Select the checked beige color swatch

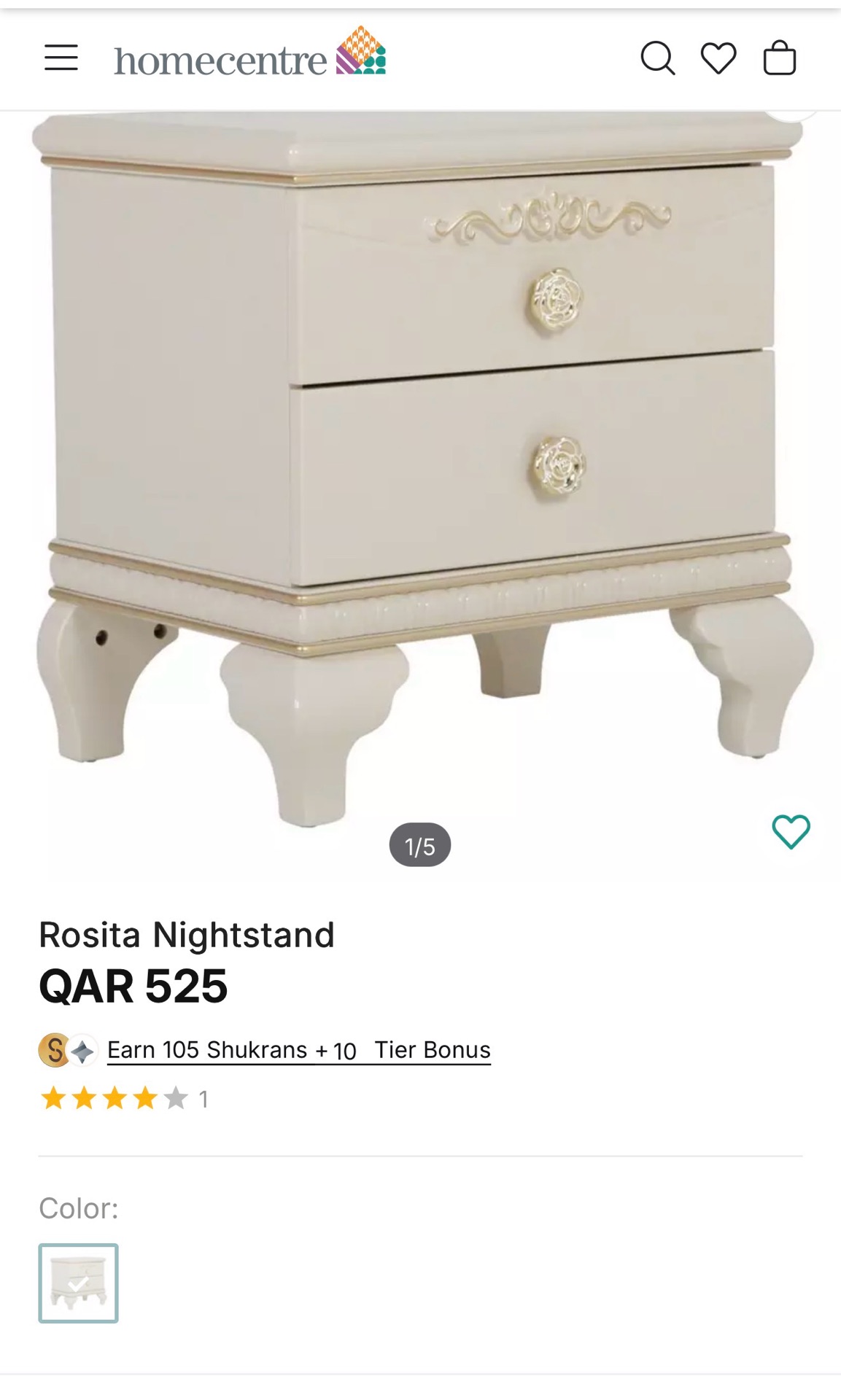pyautogui.click(x=78, y=1283)
